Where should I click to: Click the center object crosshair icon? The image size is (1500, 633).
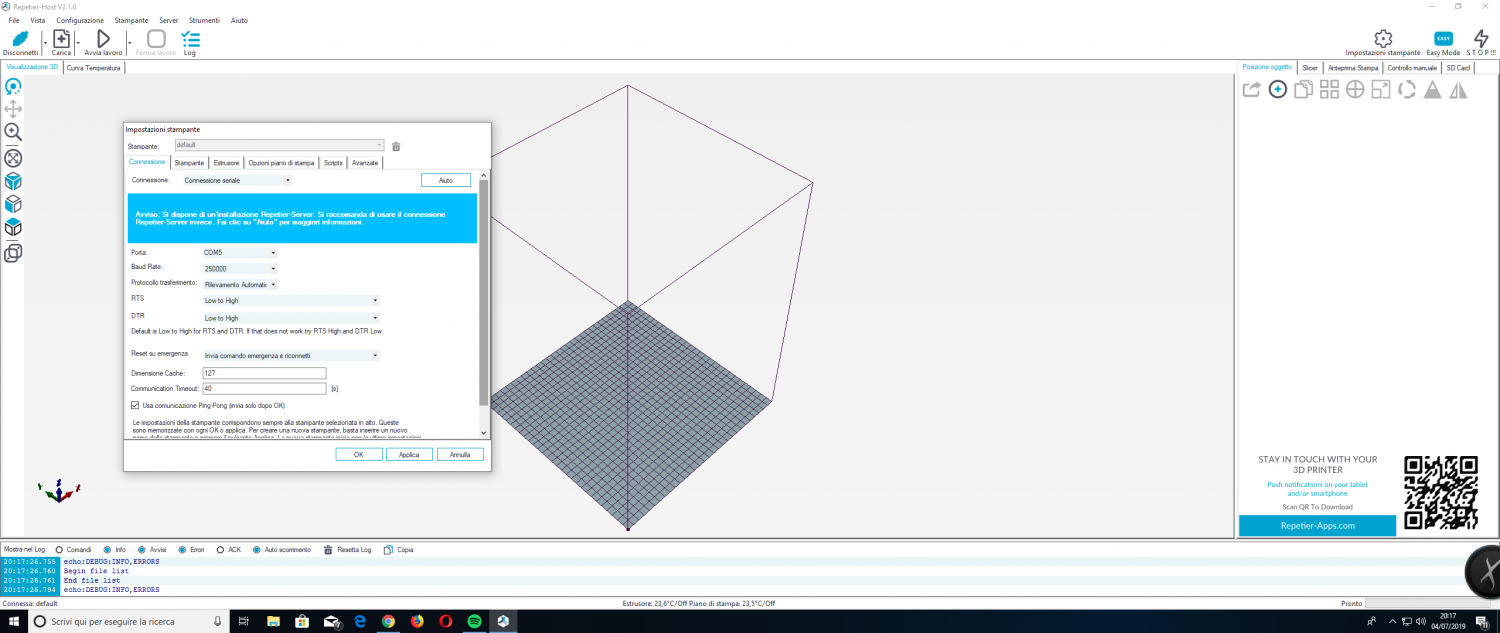click(1355, 89)
